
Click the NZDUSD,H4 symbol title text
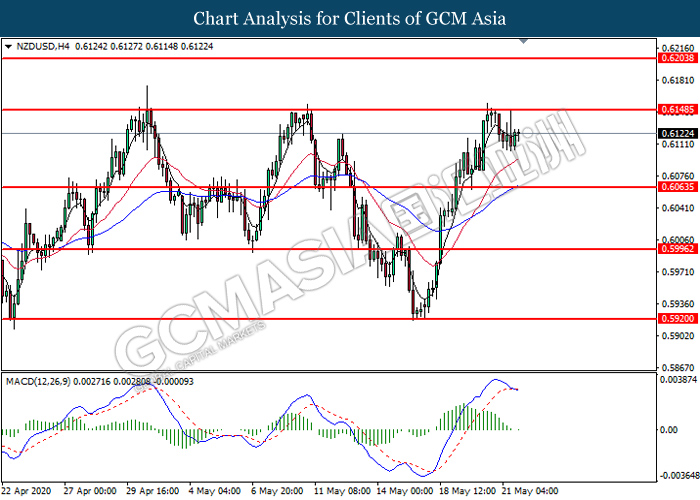[x=43, y=46]
